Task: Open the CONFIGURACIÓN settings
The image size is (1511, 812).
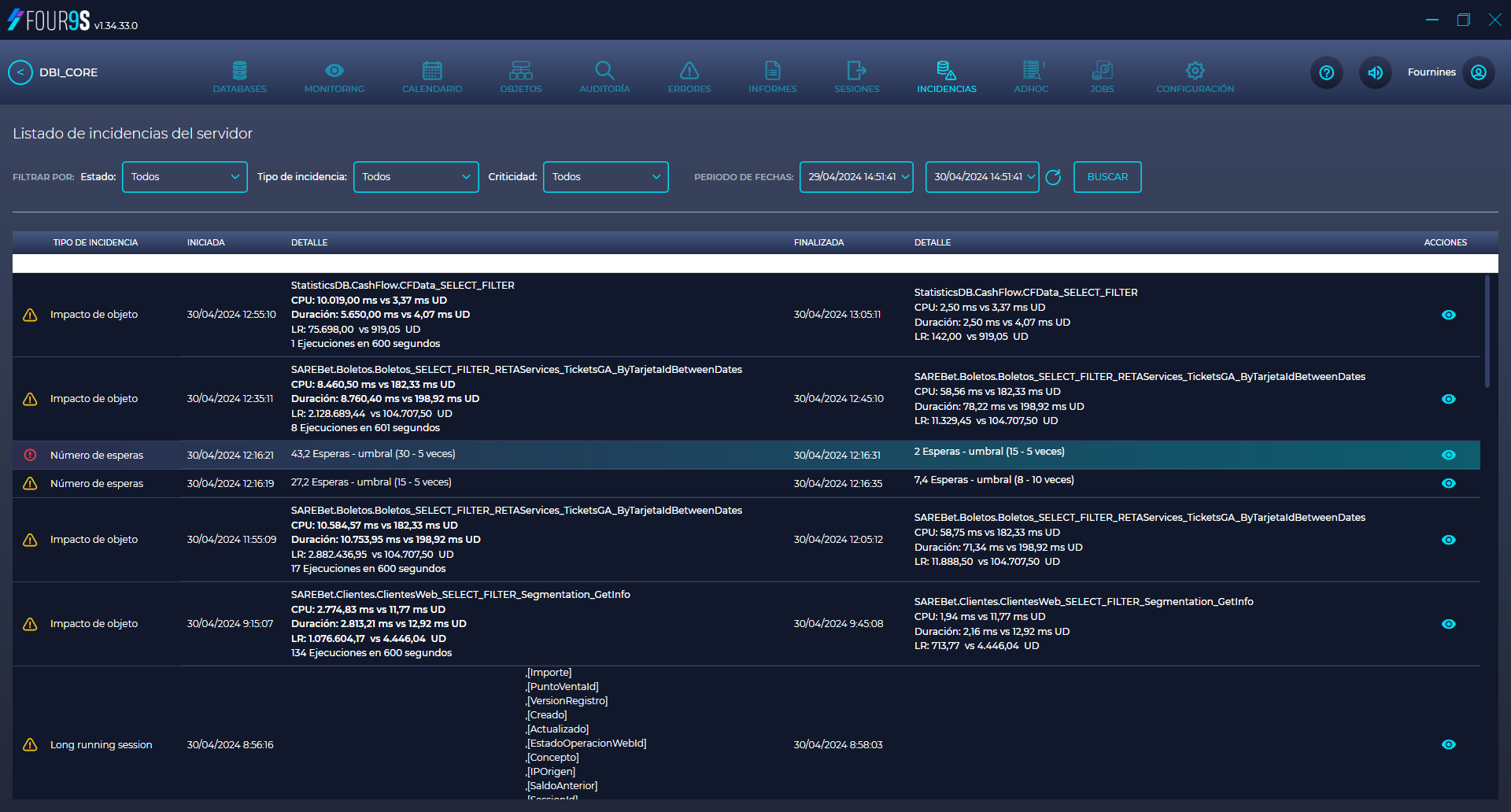Action: [1195, 75]
